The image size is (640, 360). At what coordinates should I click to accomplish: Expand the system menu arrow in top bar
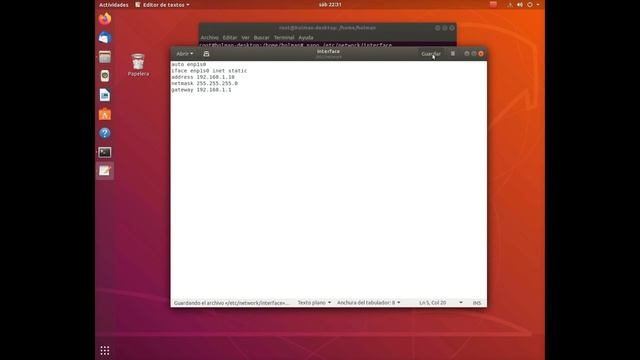(538, 4)
